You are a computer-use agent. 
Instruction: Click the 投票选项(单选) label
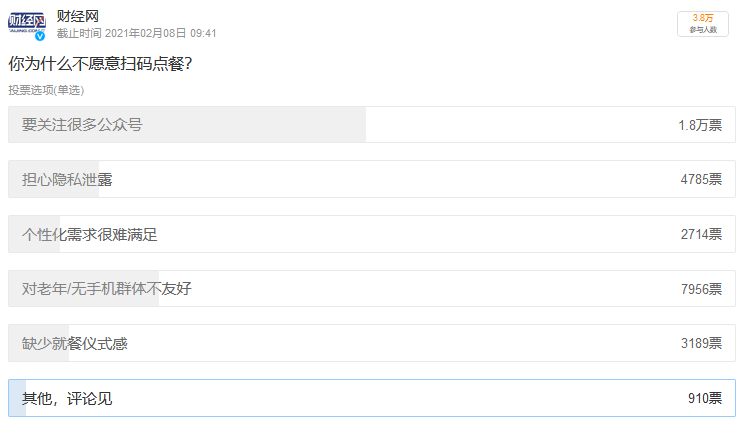(46, 90)
